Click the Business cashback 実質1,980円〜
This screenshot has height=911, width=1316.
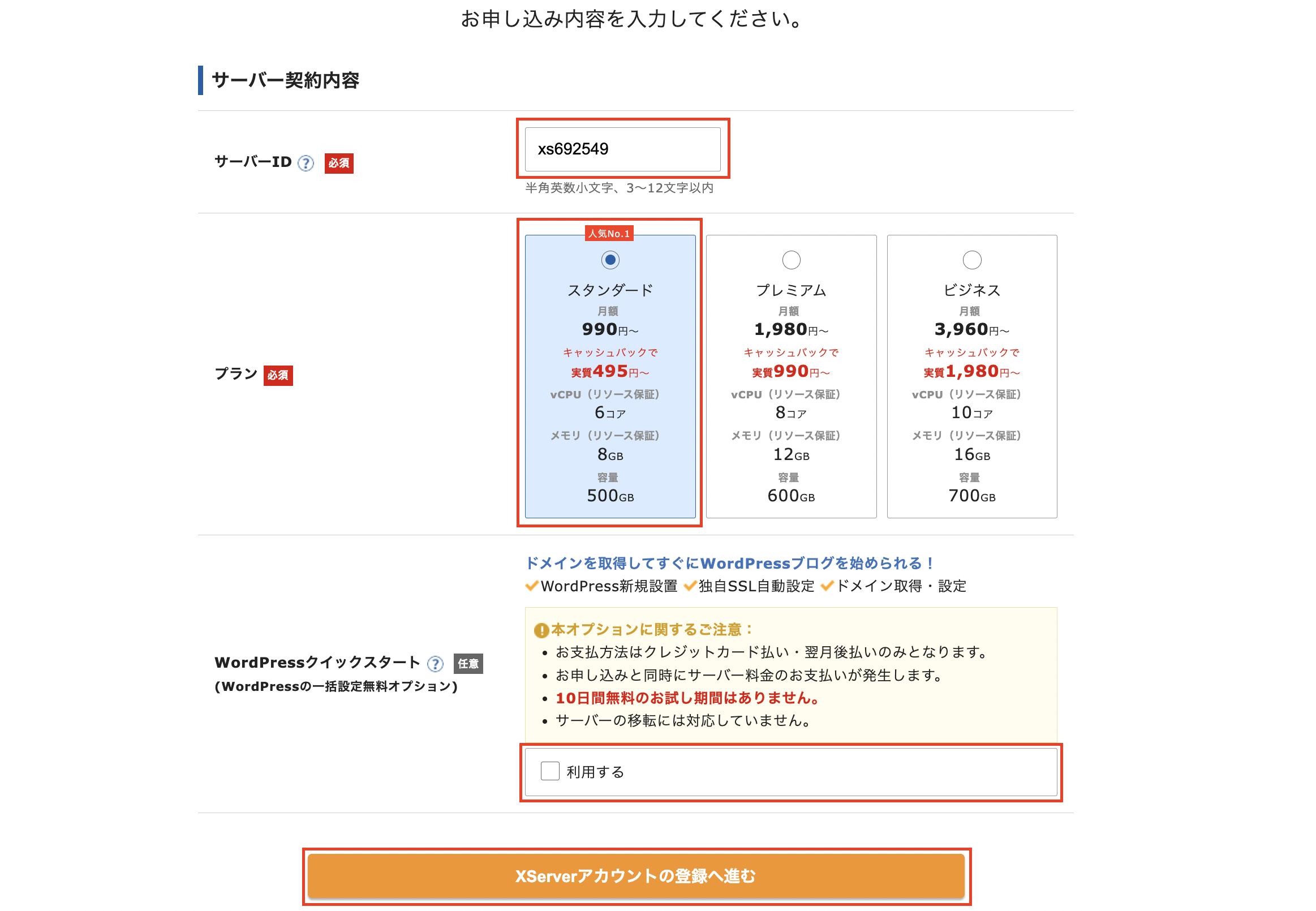point(972,372)
